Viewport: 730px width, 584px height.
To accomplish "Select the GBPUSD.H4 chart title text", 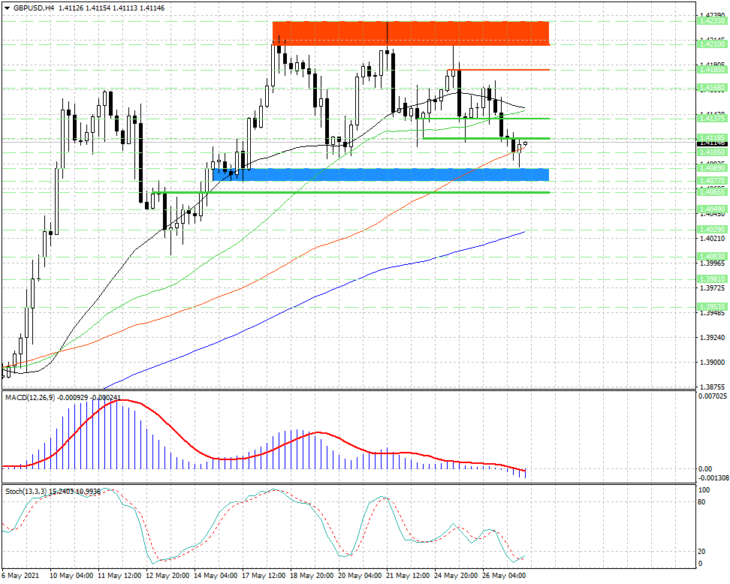I will pos(30,8).
